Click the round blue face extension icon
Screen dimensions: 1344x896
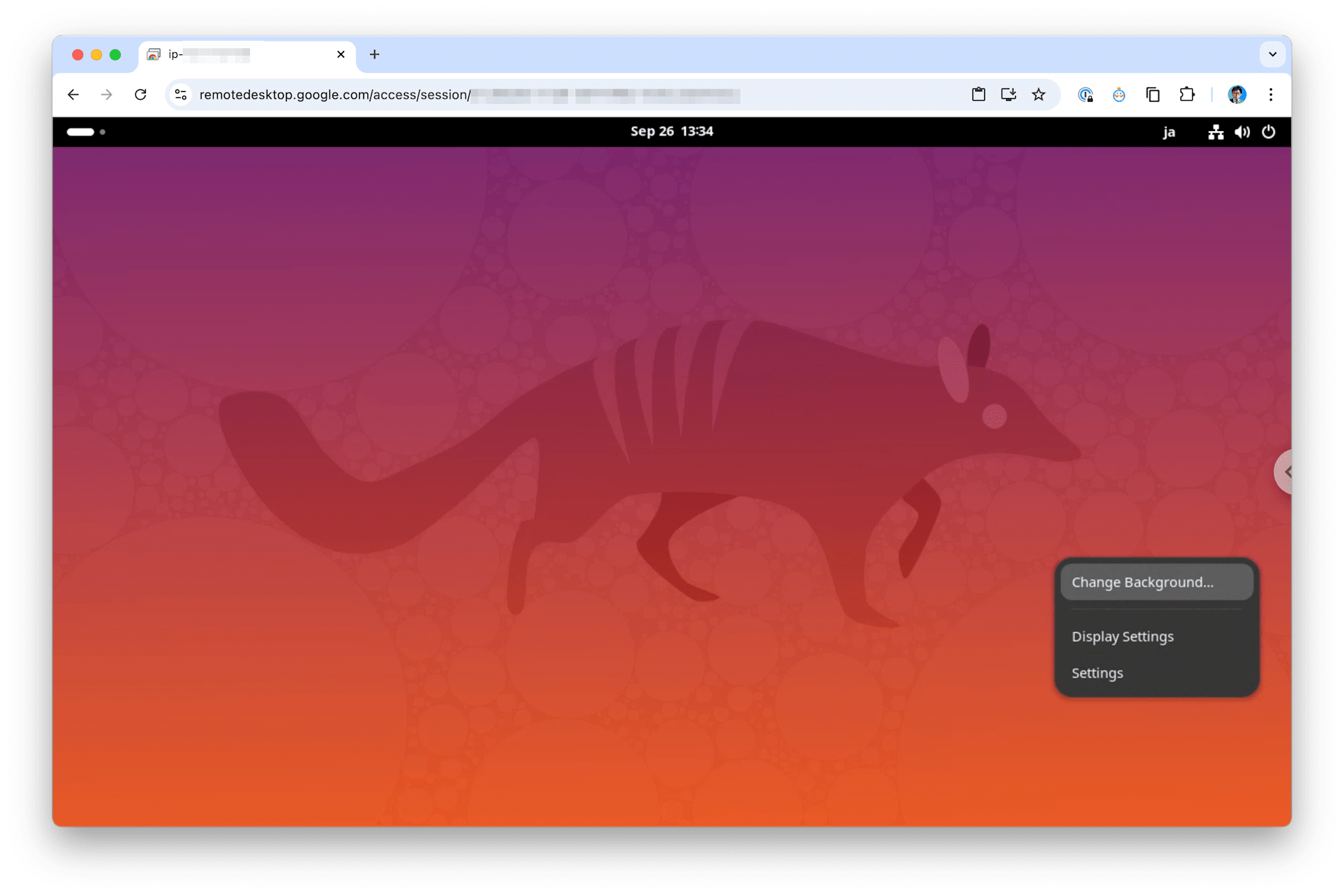click(1119, 95)
